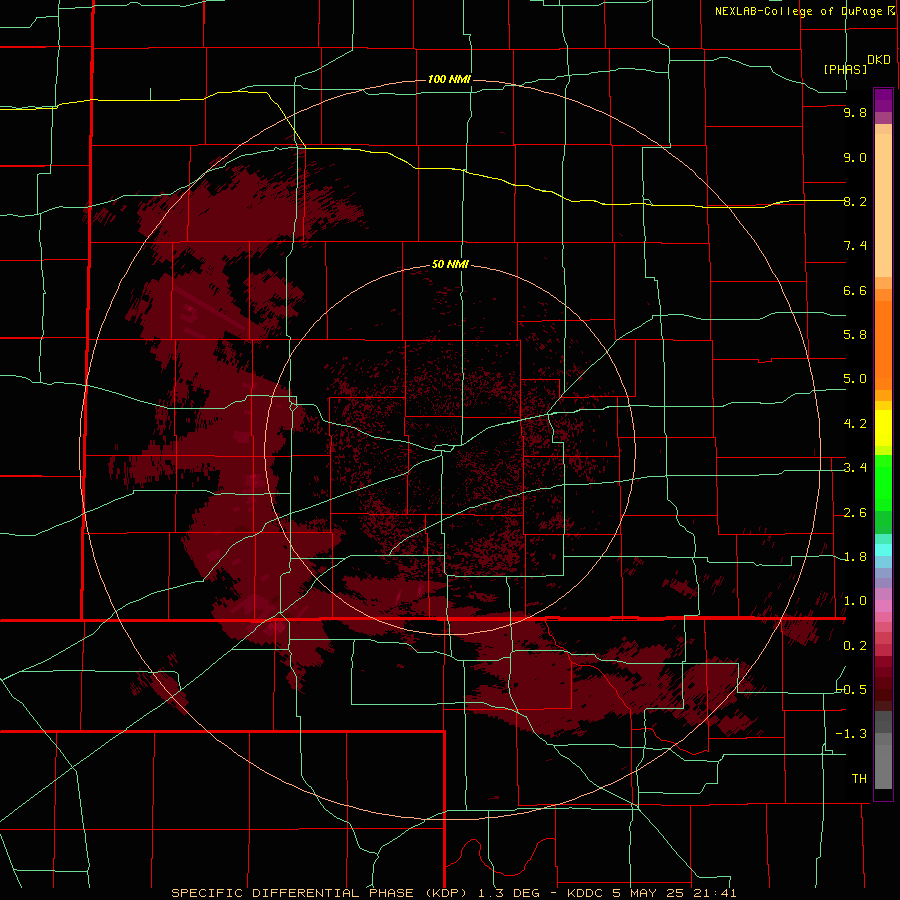Pick the yellow segment of the color bar
Image resolution: width=900 pixels, height=900 pixels.
pos(883,428)
